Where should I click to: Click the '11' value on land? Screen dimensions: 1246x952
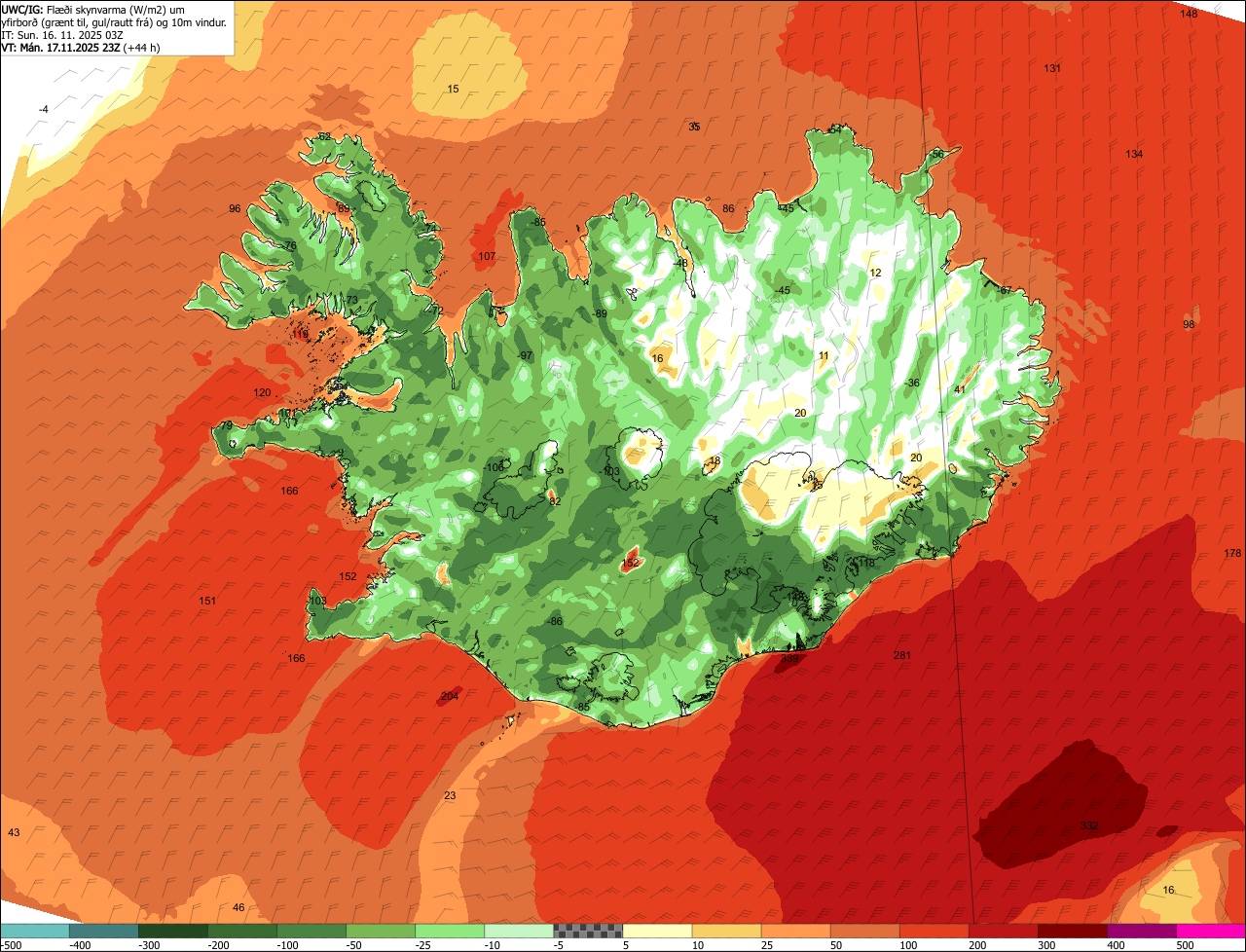pos(824,355)
